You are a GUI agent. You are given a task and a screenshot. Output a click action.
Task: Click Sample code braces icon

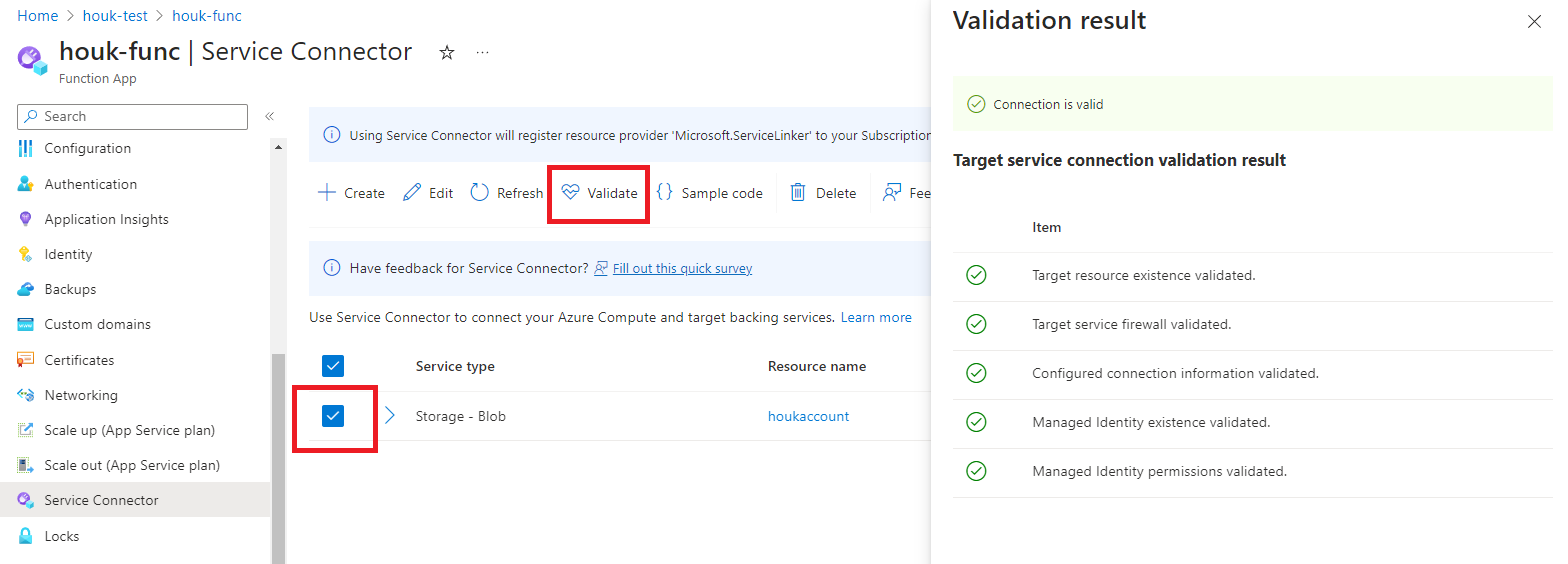(665, 193)
